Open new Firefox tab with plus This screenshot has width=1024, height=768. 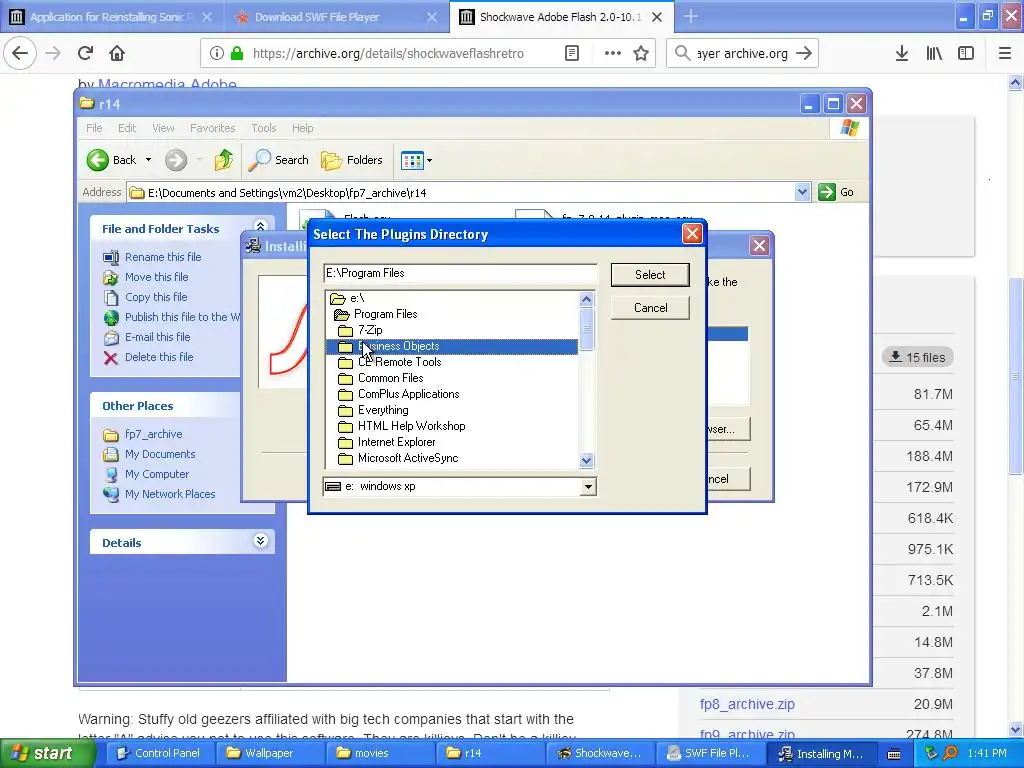(x=690, y=17)
